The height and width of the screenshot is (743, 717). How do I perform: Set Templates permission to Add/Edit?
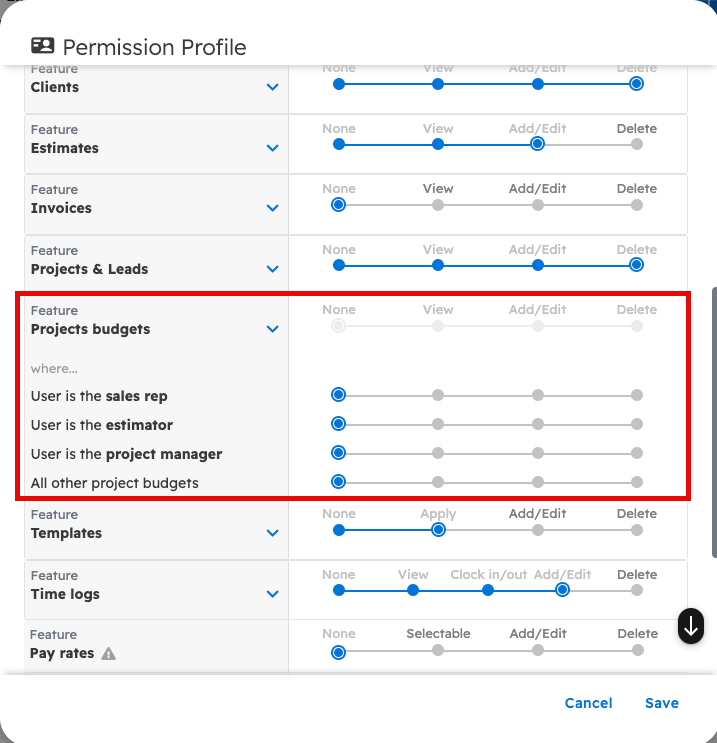tap(538, 530)
